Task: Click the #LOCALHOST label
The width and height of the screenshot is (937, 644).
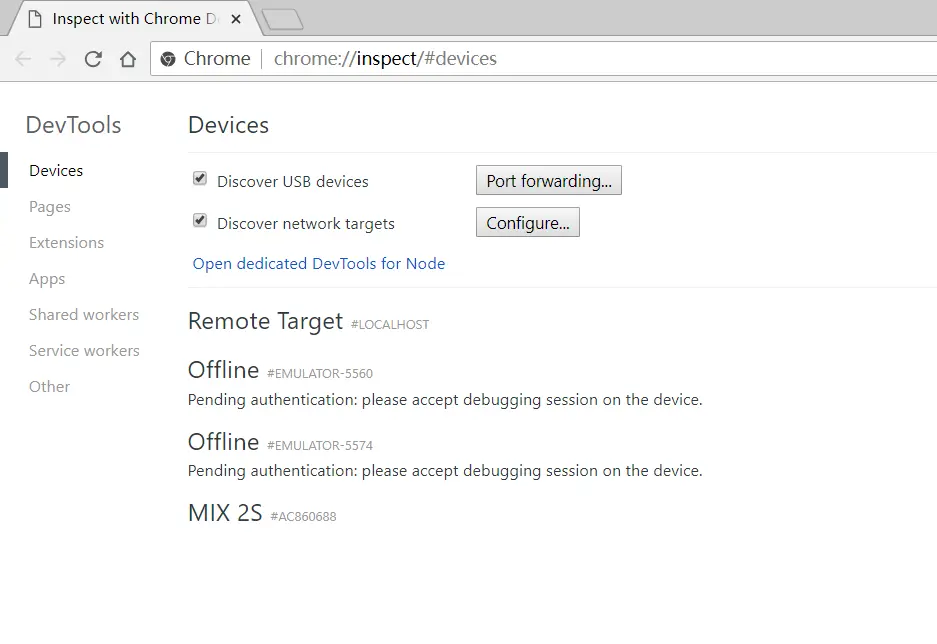Action: pos(390,324)
